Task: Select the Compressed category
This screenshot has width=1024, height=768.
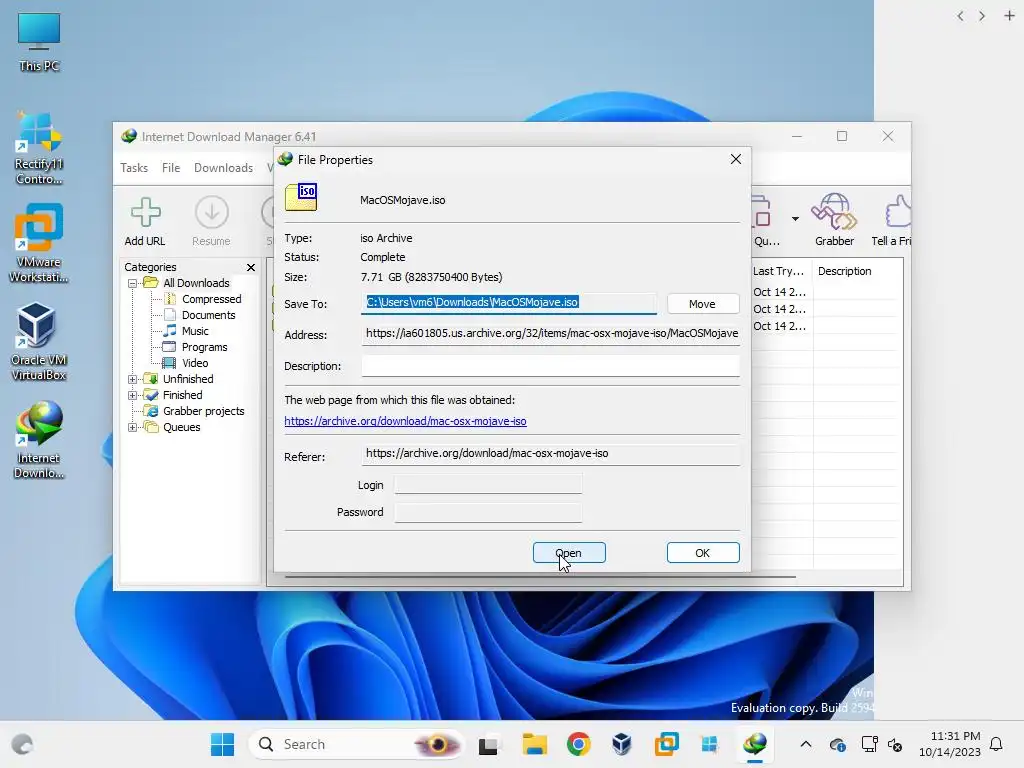Action: 211,299
